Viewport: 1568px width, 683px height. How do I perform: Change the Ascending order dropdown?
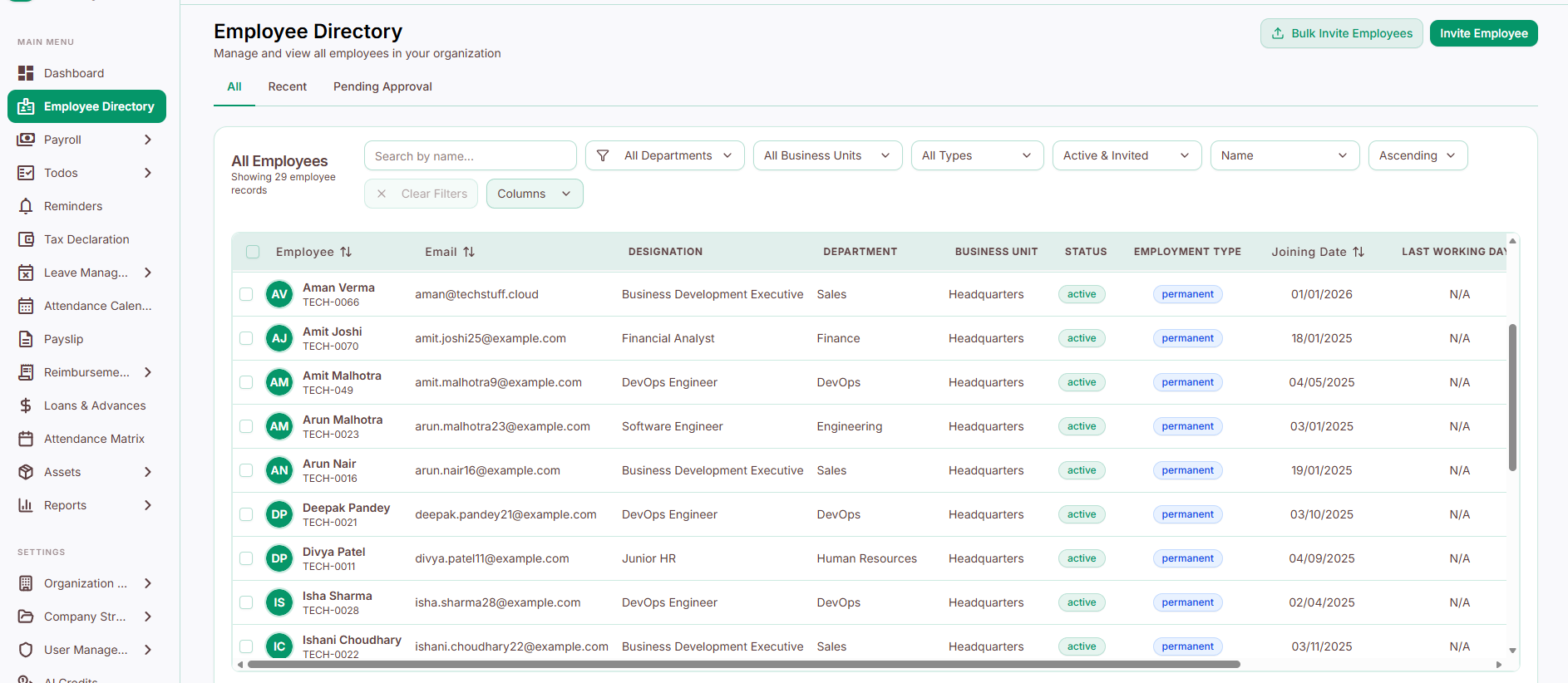[1418, 155]
